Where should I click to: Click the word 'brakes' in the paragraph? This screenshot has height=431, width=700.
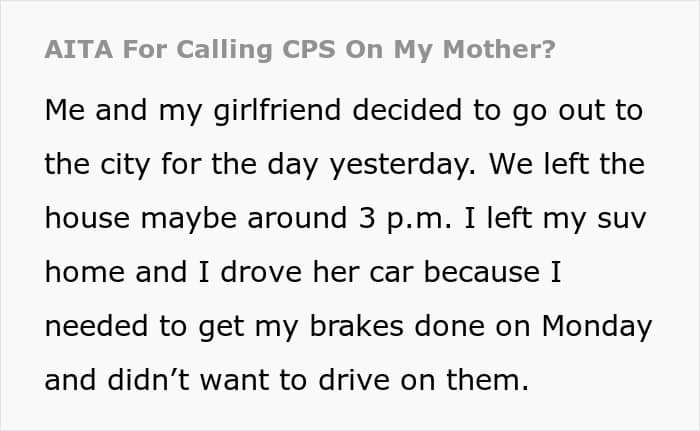[x=357, y=326]
